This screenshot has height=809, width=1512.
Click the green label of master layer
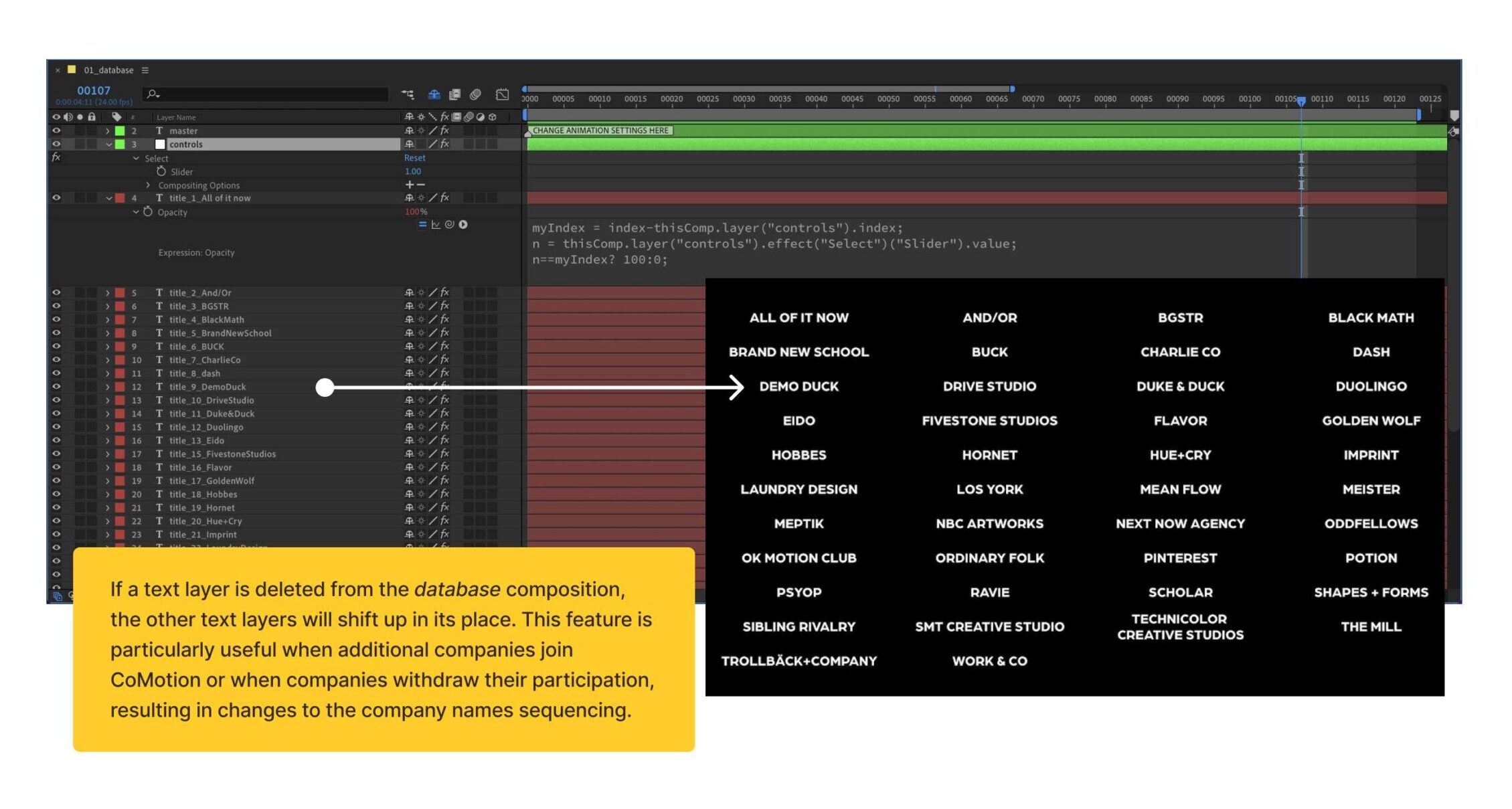[x=120, y=131]
